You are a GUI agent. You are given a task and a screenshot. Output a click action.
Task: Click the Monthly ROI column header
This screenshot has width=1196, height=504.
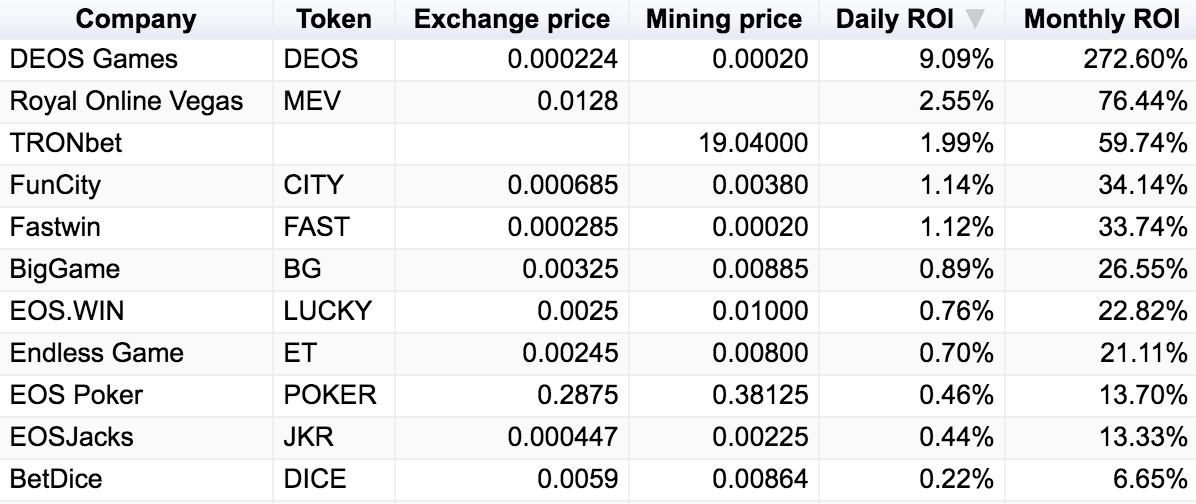[1101, 19]
